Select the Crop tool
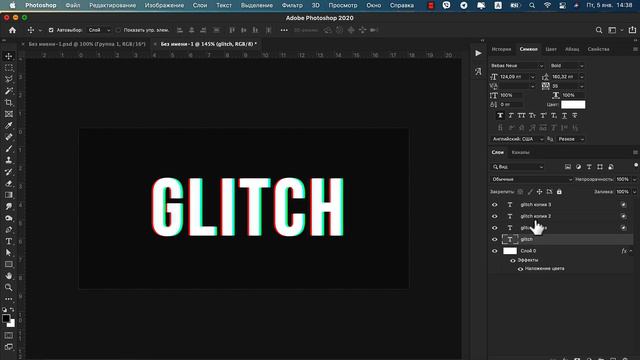Image resolution: width=640 pixels, height=360 pixels. point(9,102)
